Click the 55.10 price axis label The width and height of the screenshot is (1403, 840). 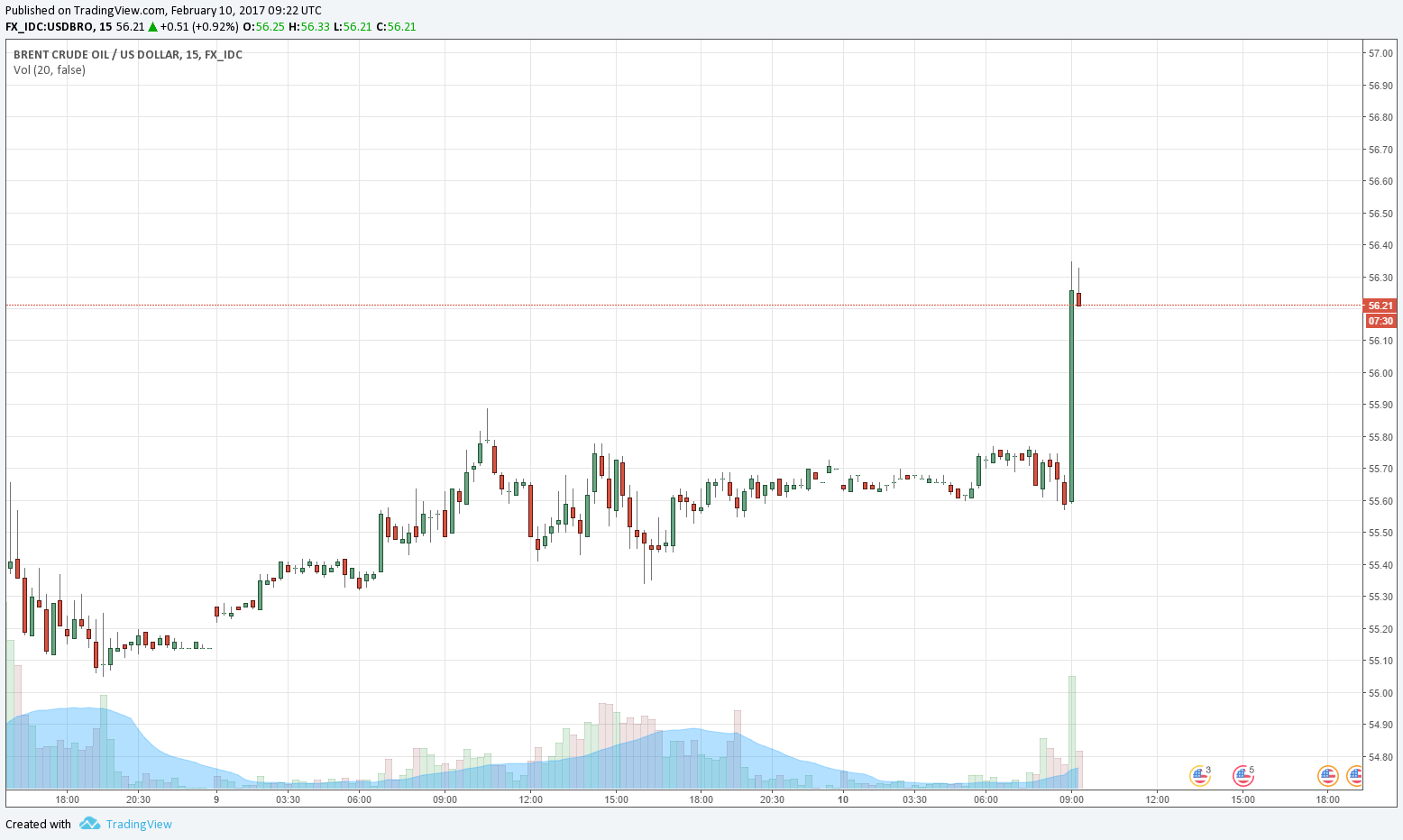(x=1380, y=661)
